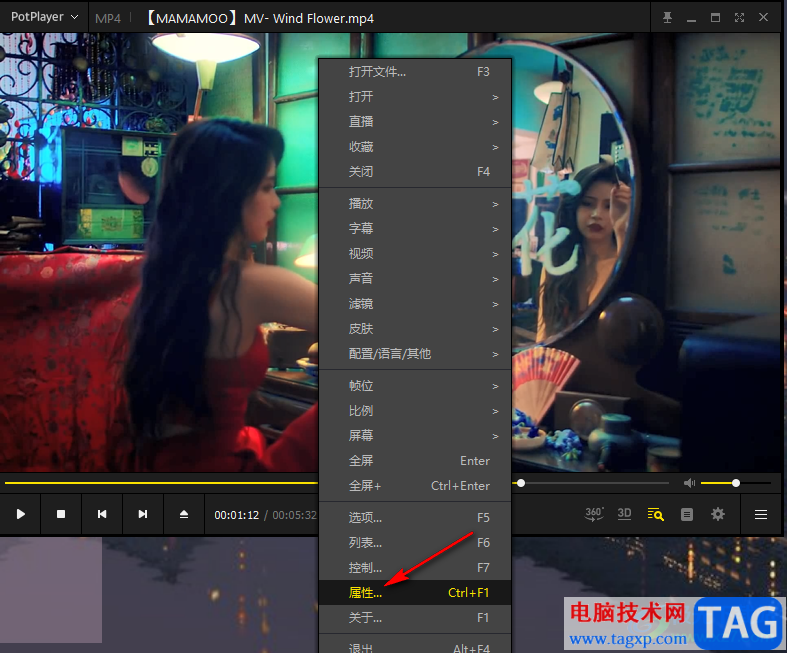This screenshot has height=653, width=787.
Task: Open 列表... F6 menu item
Action: point(415,543)
